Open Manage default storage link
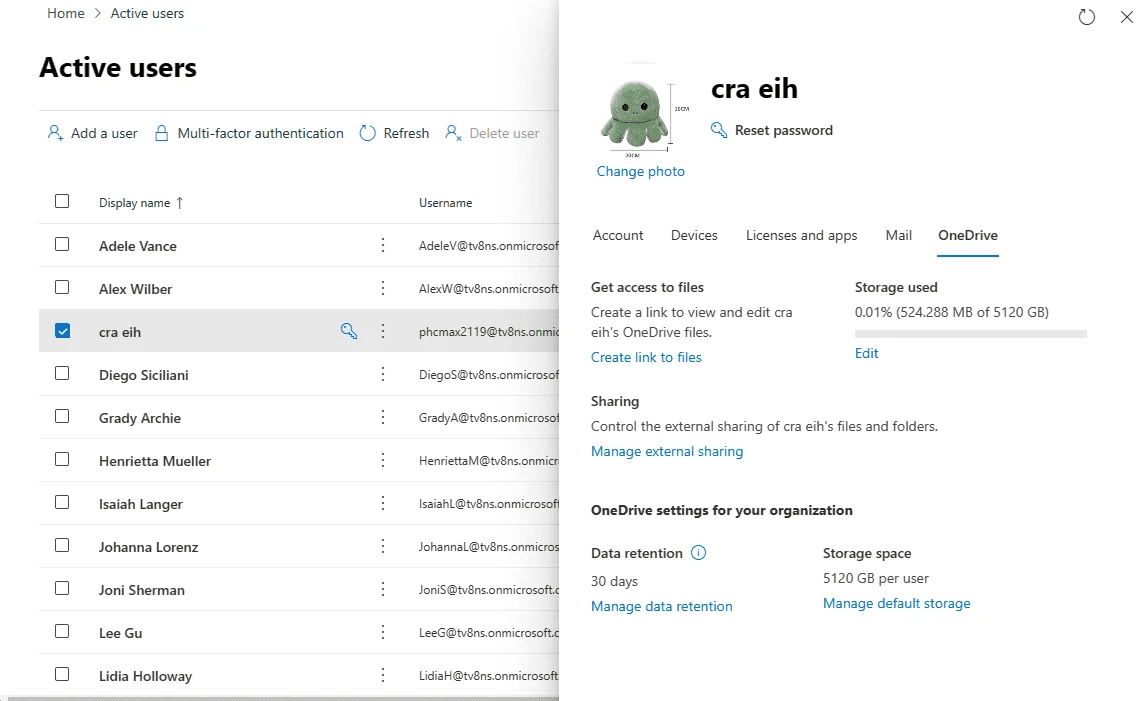This screenshot has width=1141, height=701. (x=896, y=603)
